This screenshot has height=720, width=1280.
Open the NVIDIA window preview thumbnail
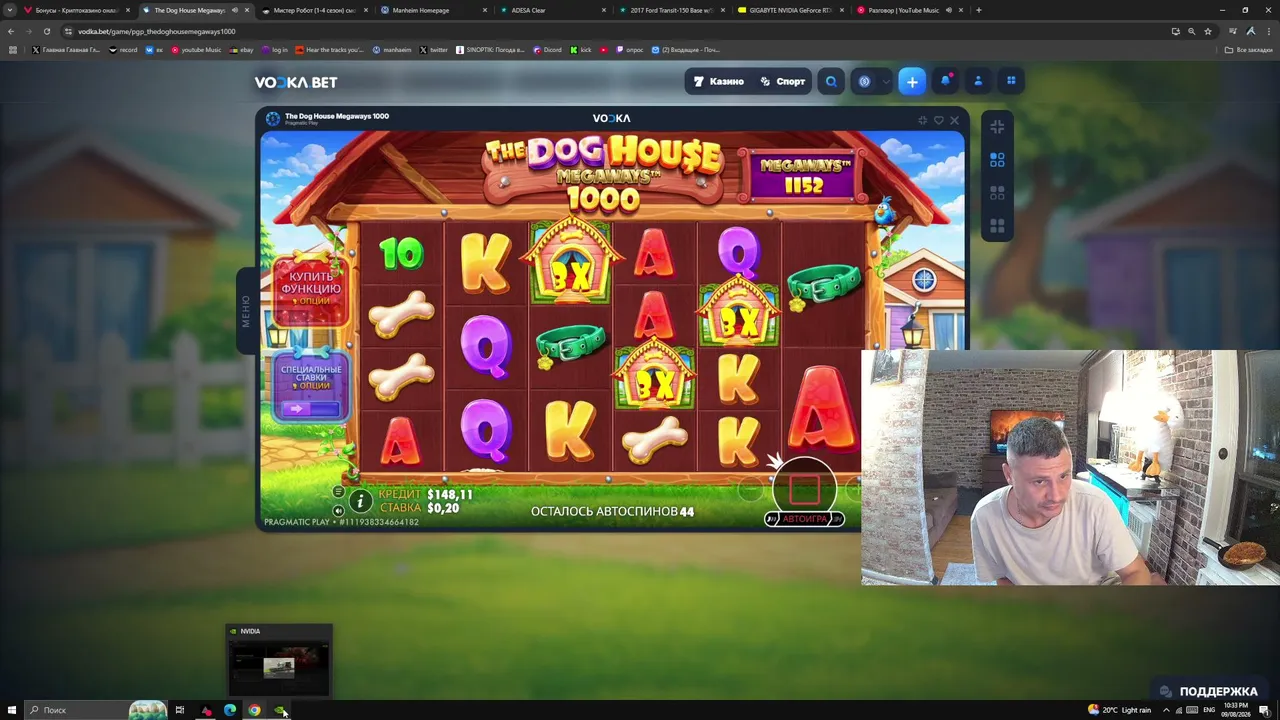279,660
